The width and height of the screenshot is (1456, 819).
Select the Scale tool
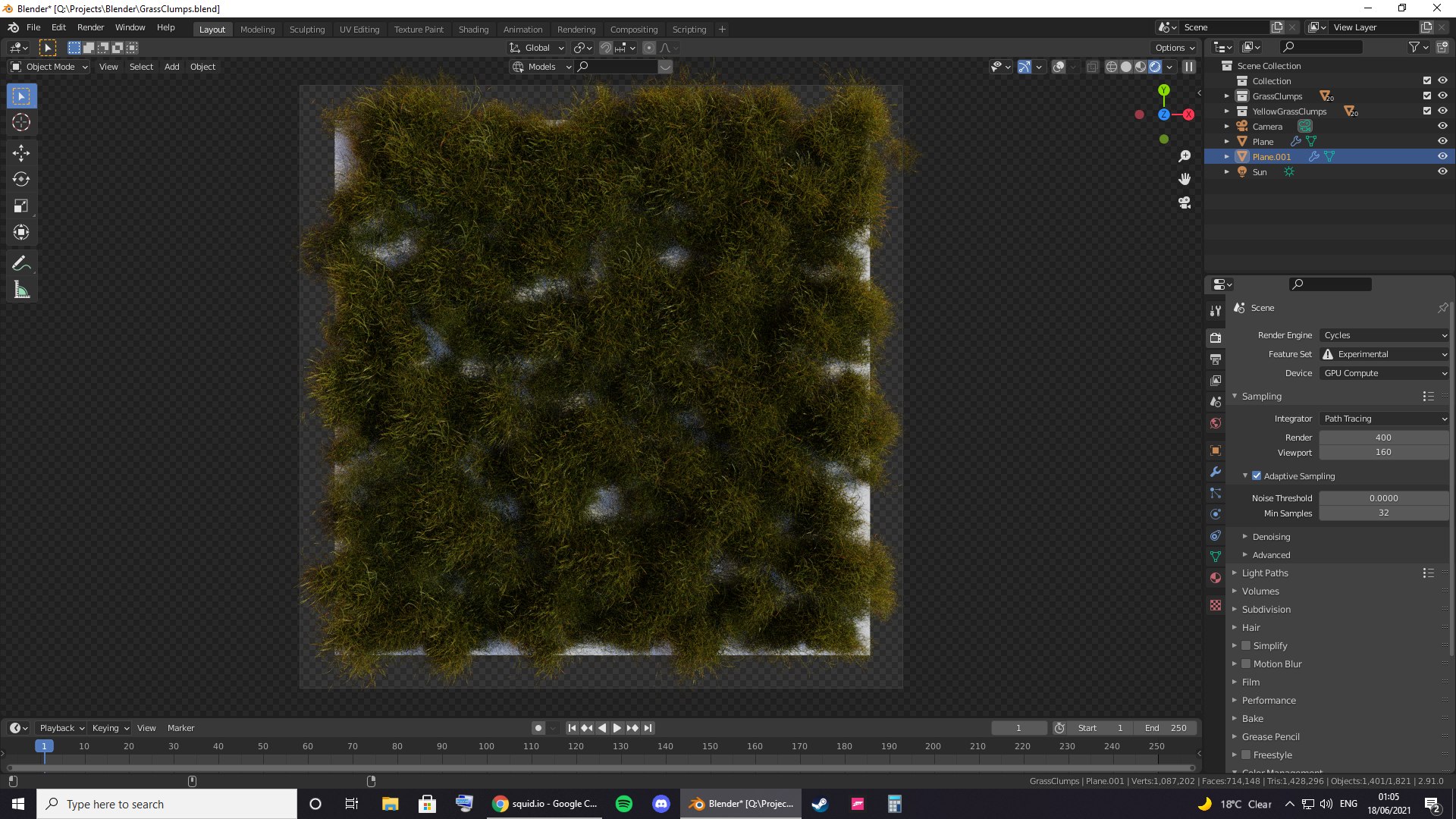[21, 206]
